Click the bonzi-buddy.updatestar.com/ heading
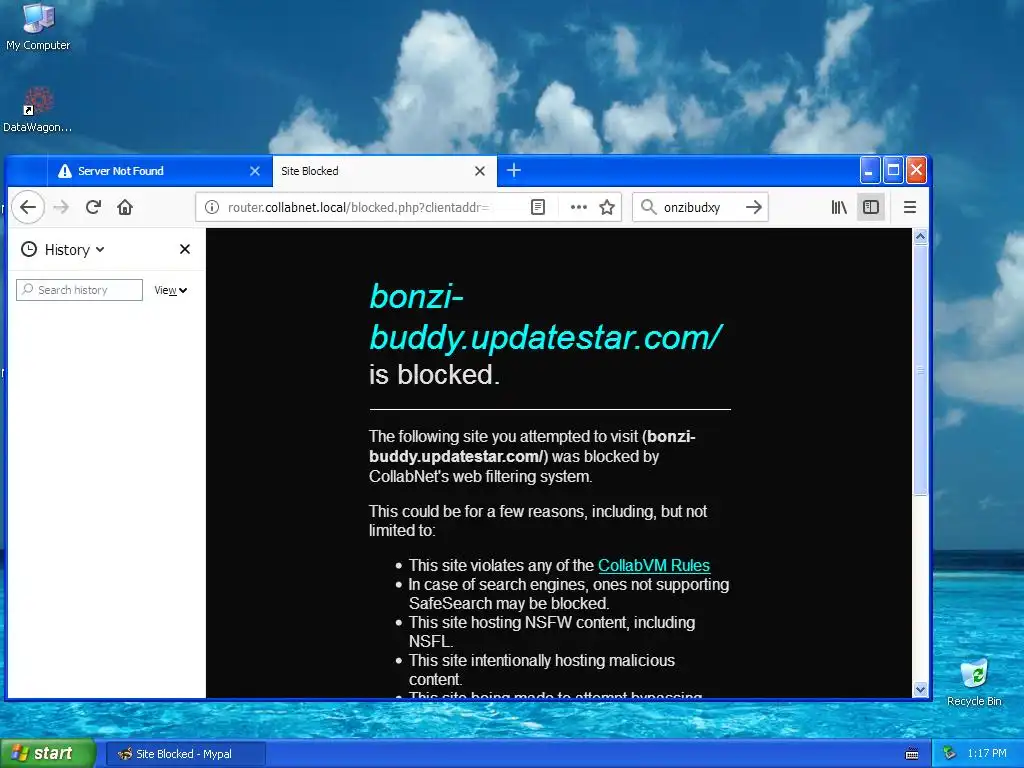The height and width of the screenshot is (768, 1024). 546,317
